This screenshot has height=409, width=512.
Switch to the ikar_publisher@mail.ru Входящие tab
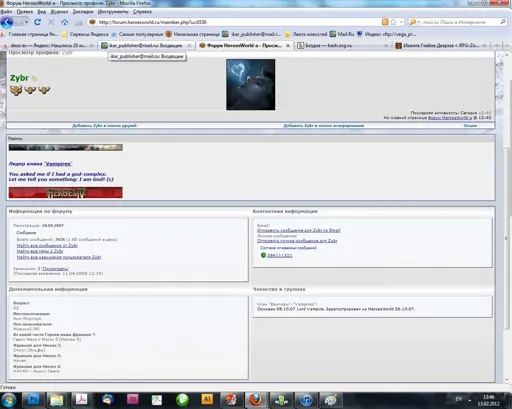click(146, 45)
